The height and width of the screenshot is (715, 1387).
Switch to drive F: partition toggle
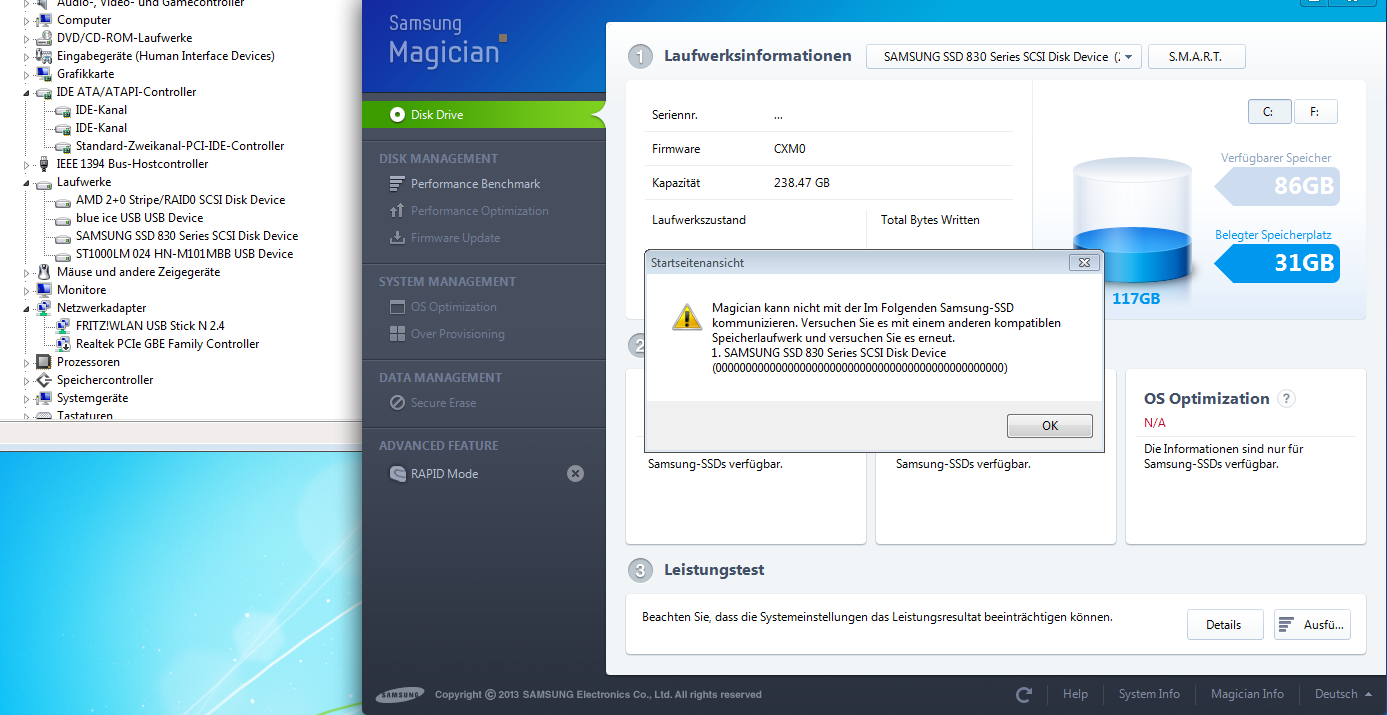click(x=1315, y=112)
